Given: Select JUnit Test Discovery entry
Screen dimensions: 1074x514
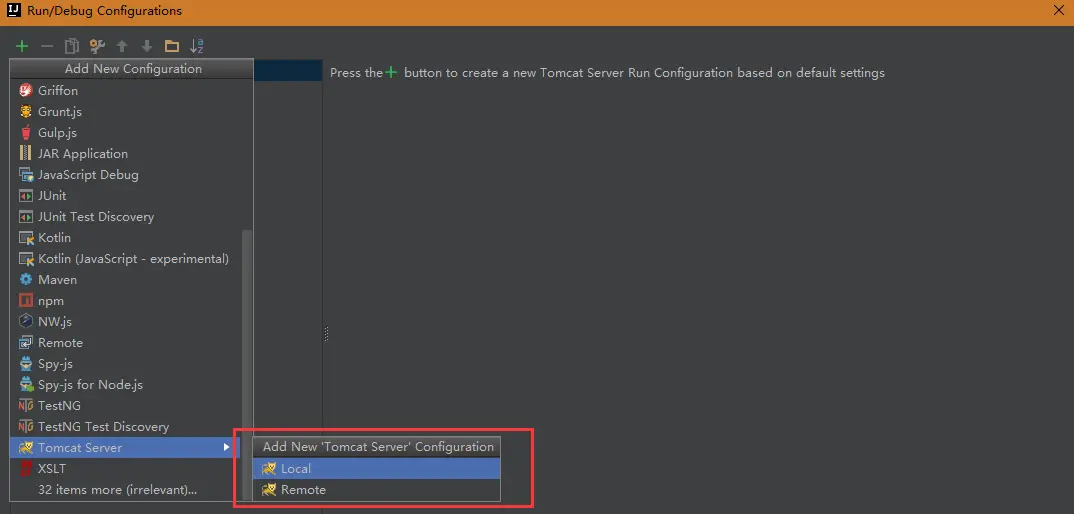Looking at the screenshot, I should 125,217.
